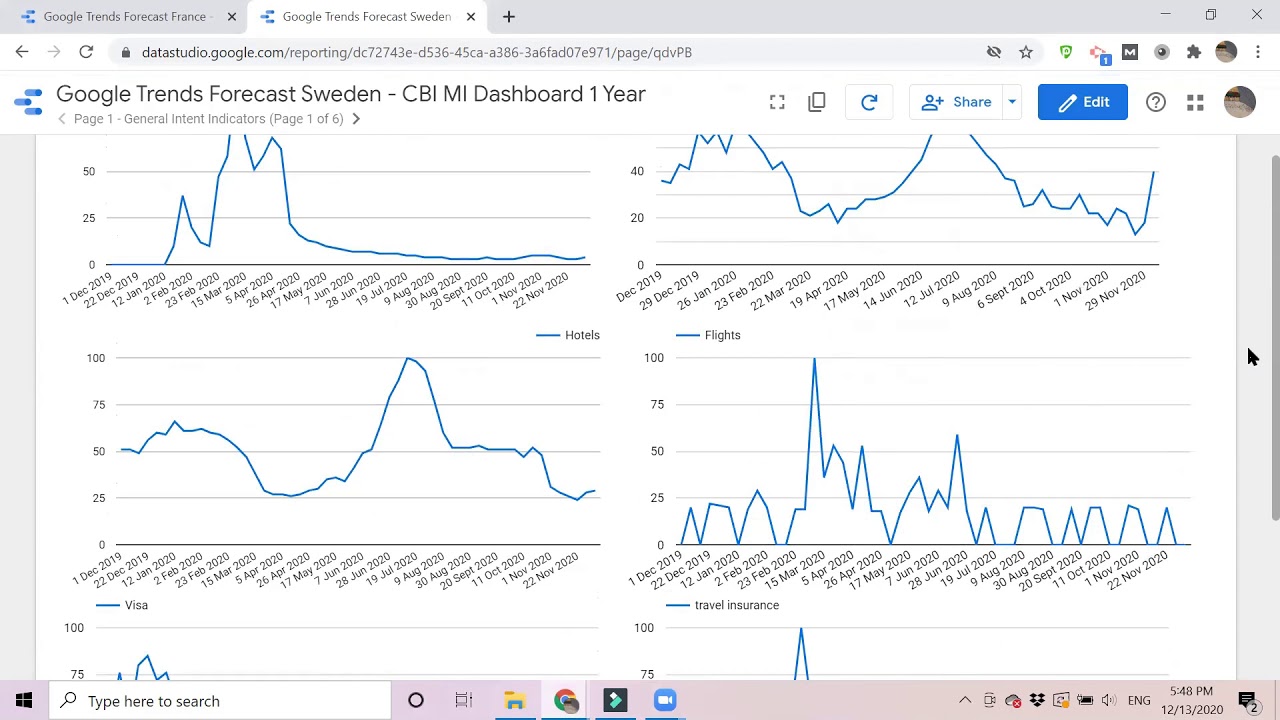1280x720 pixels.
Task: Refresh the report data
Action: click(x=869, y=102)
